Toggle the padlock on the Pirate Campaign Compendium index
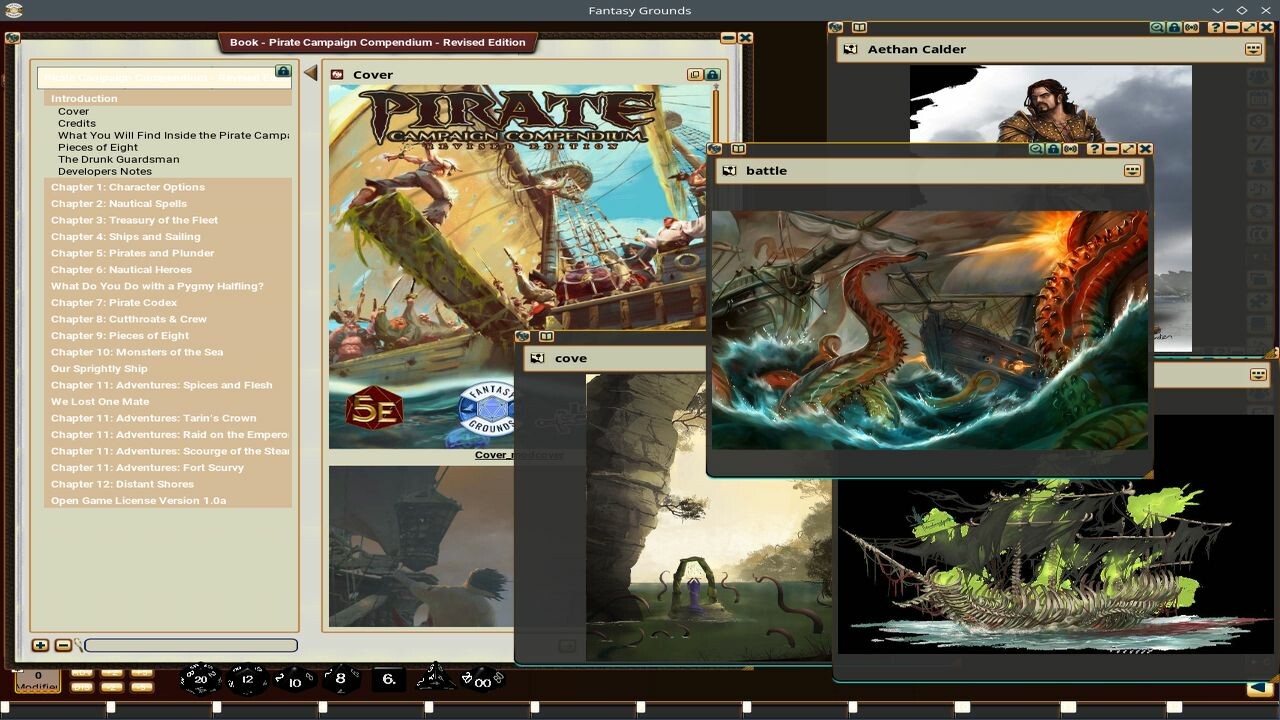1280x720 pixels. [x=283, y=72]
